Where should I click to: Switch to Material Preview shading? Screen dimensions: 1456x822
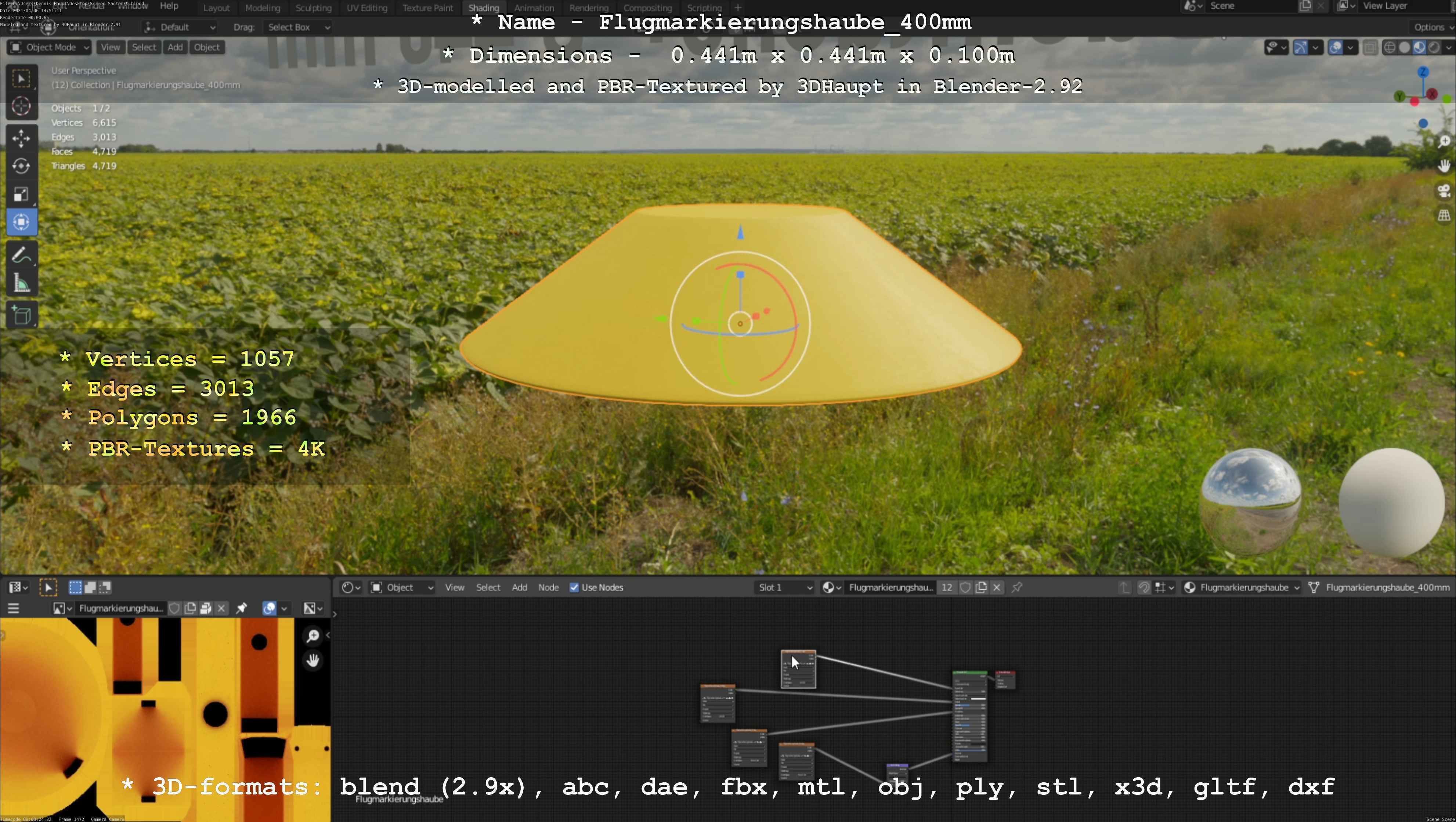pyautogui.click(x=1419, y=47)
